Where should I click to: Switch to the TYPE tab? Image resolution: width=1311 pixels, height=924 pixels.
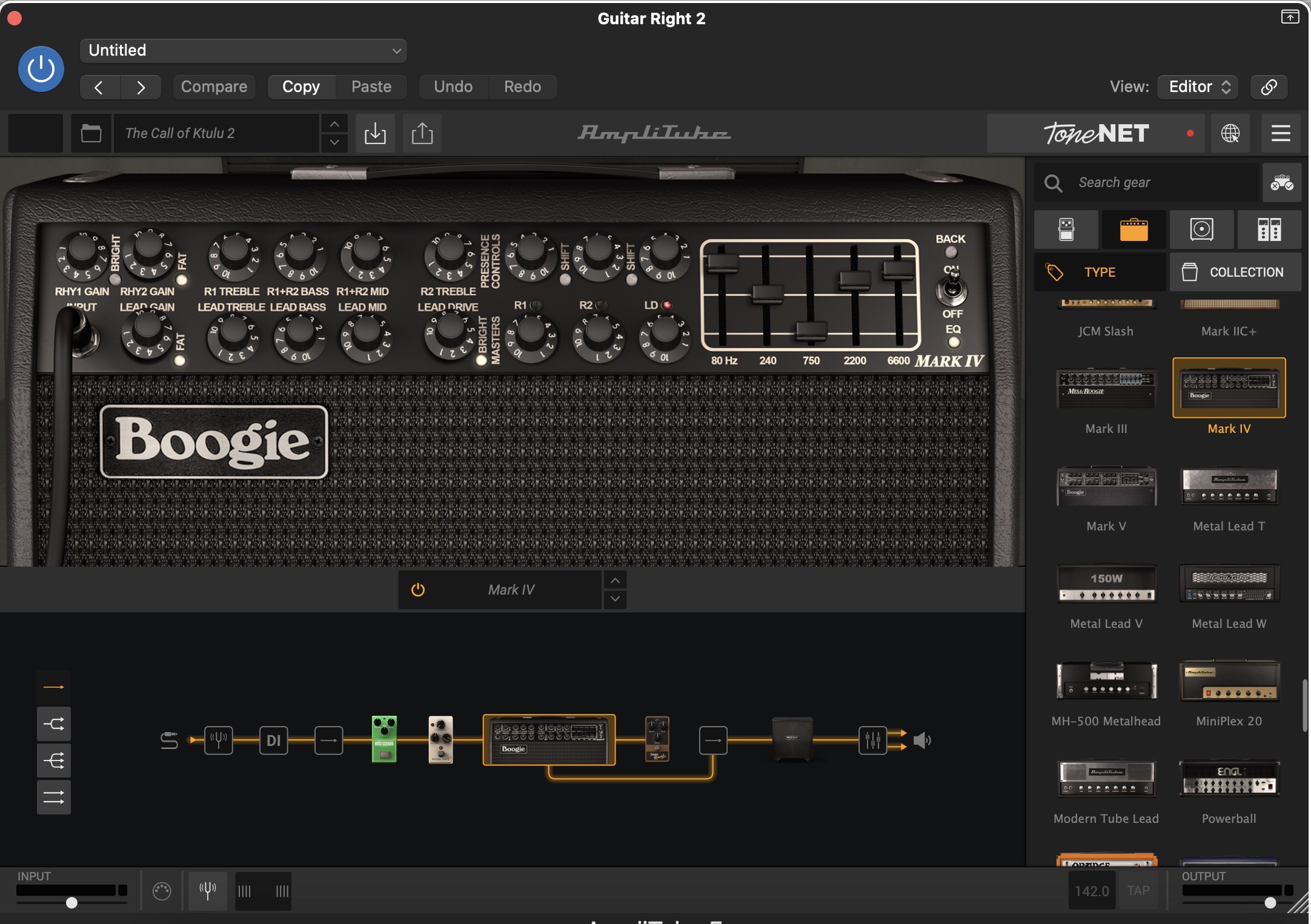1100,272
